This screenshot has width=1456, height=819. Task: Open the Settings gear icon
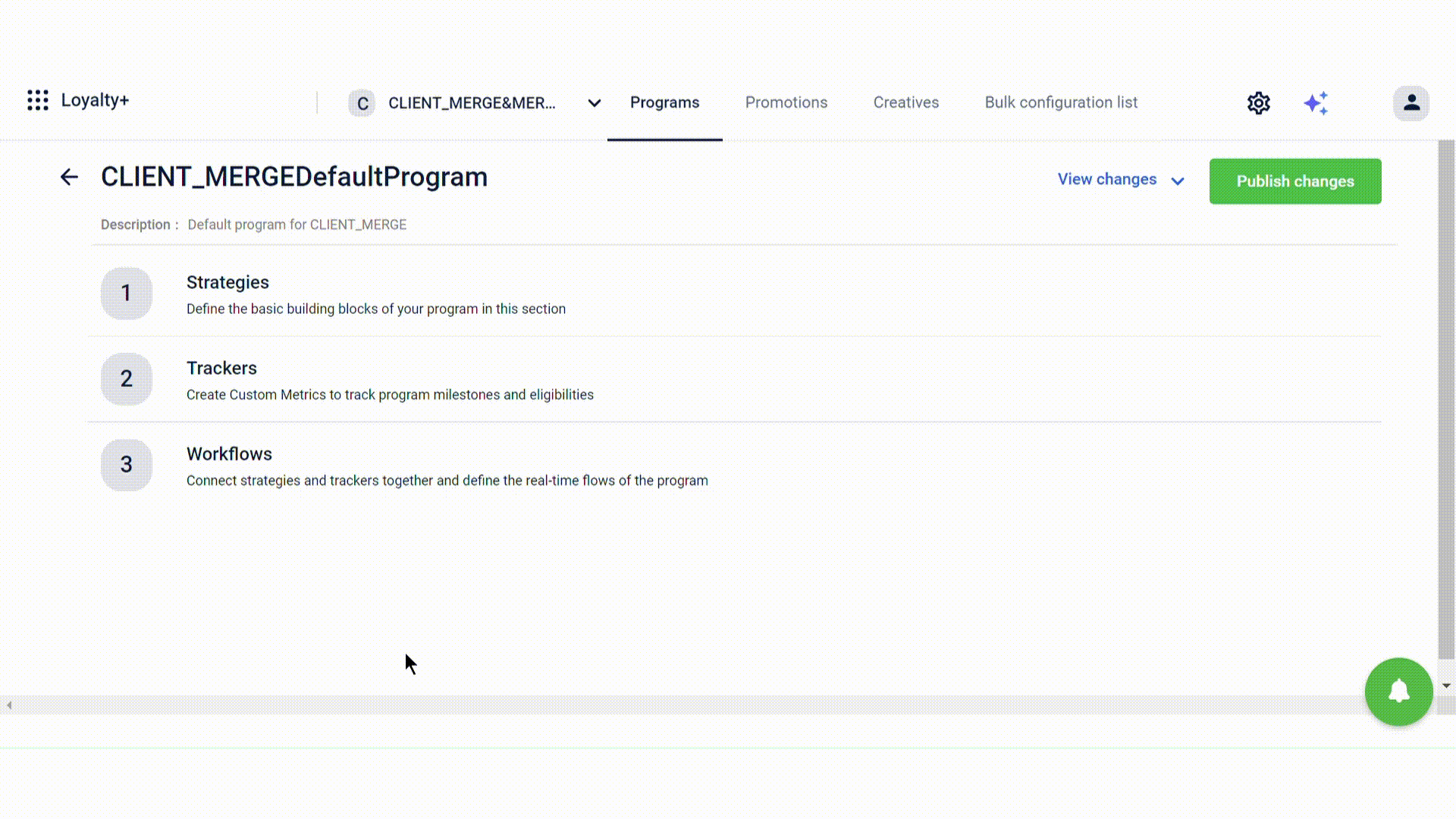[1259, 102]
